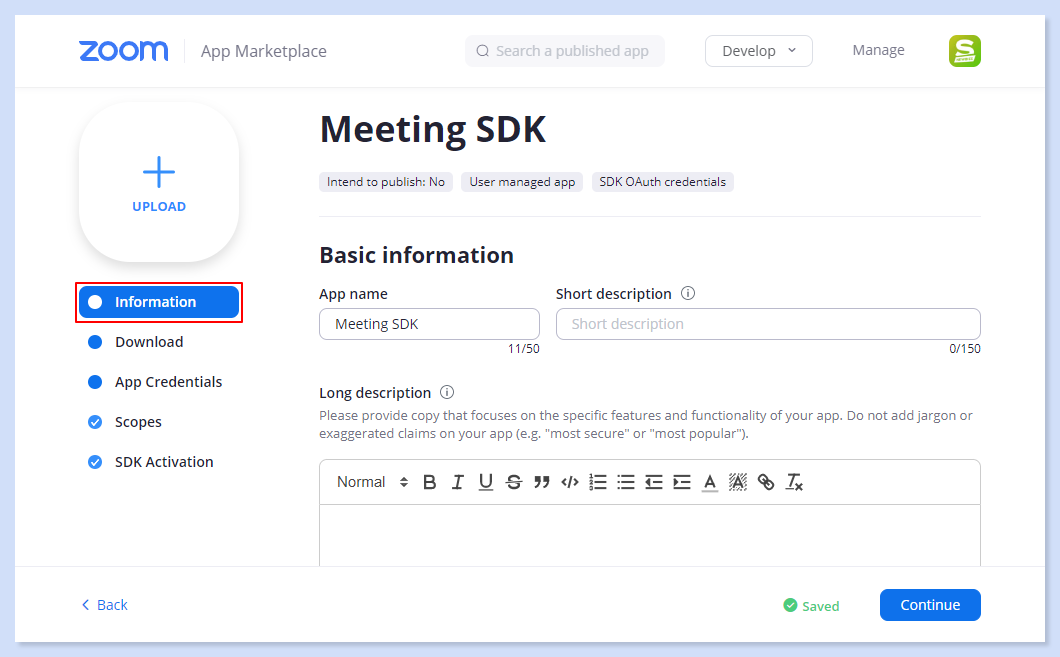Screen dimensions: 1060x657
Task: Open the Normal heading style dropdown
Action: (372, 482)
